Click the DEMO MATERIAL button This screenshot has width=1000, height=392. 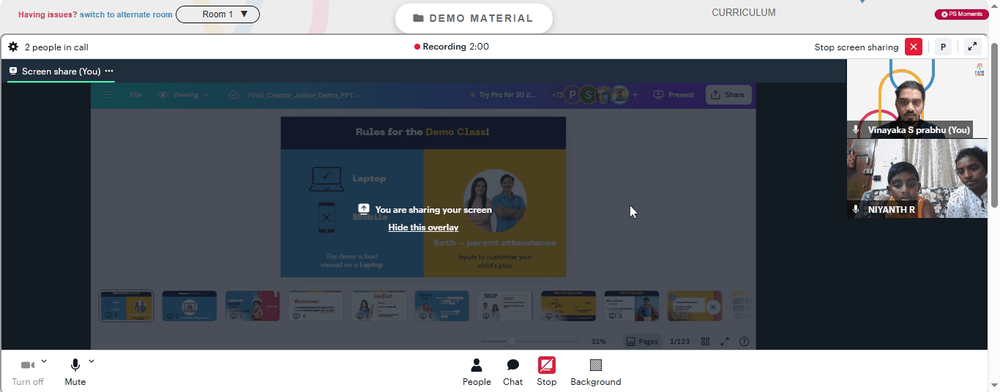coord(473,18)
